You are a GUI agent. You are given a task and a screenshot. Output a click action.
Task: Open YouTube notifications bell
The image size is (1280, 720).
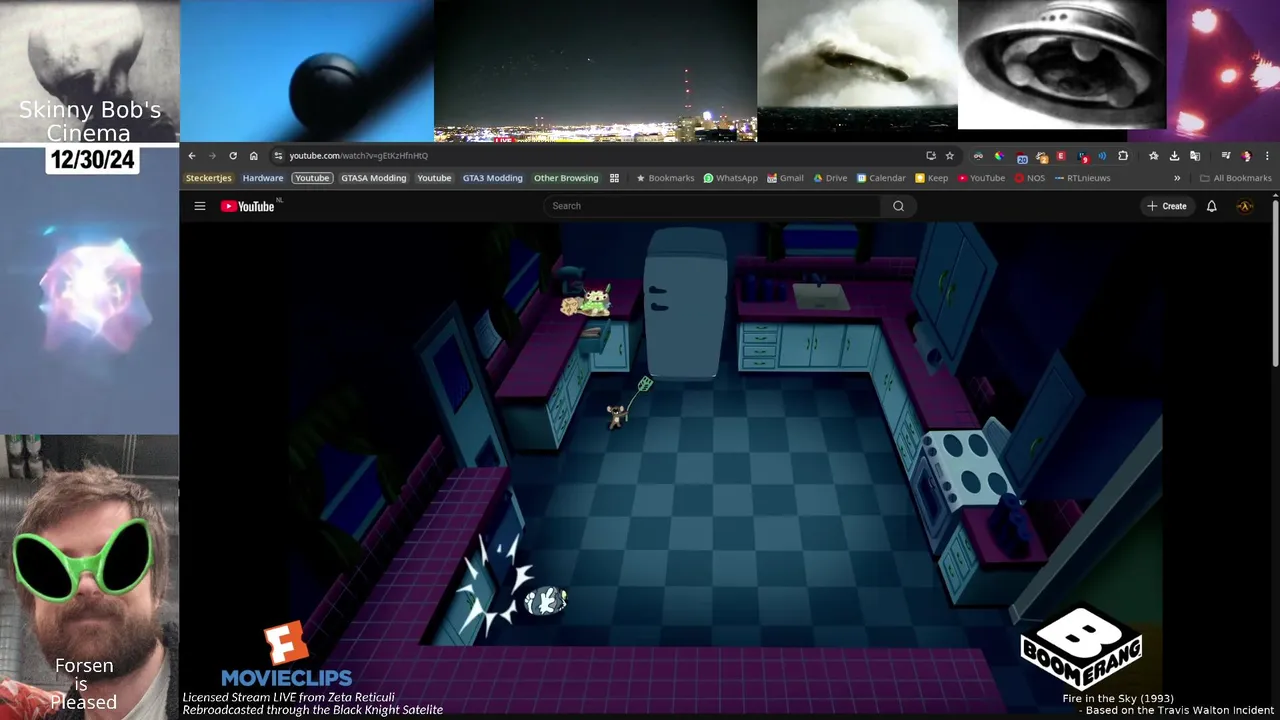click(1211, 206)
